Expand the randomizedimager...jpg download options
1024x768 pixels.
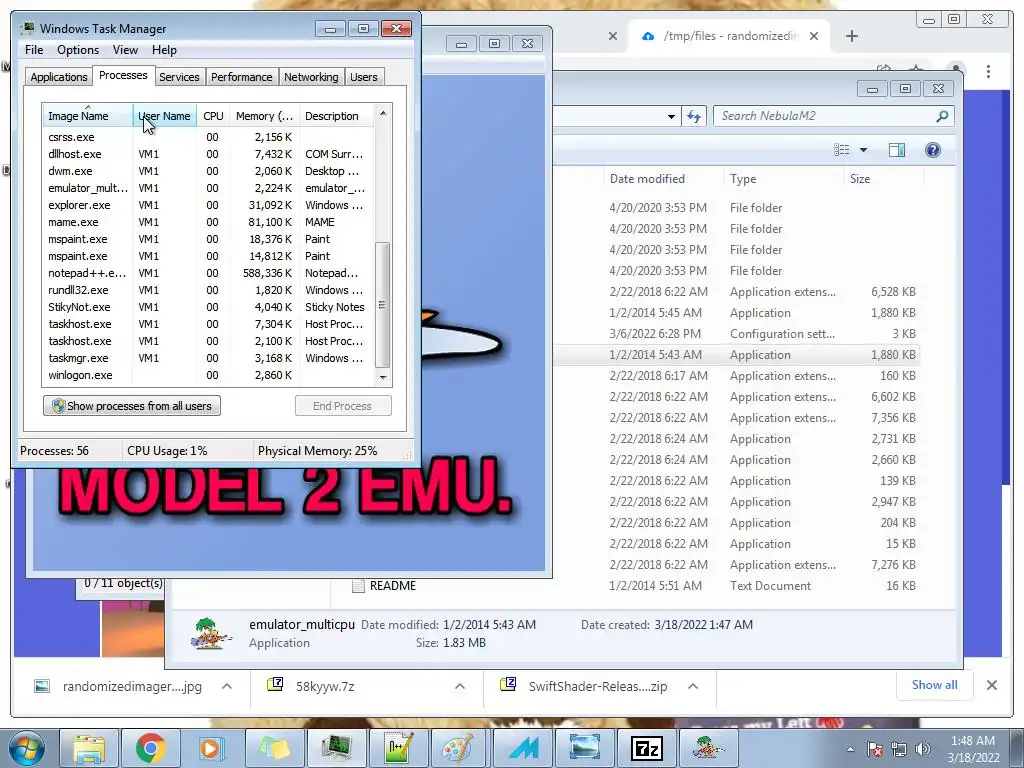(227, 686)
